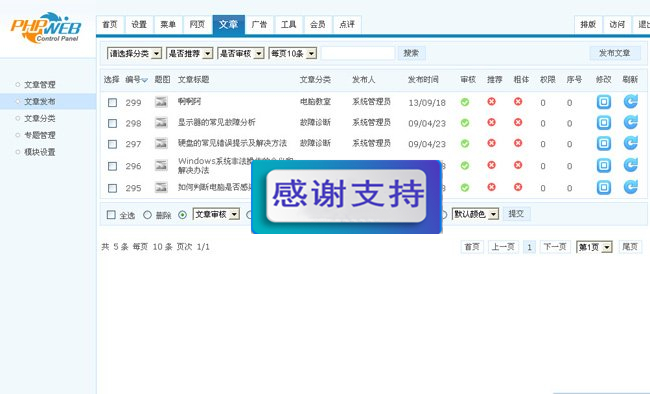Screen dimensions: 650x394
Task: Click the sort arrow beside 编号 column
Action: pyautogui.click(x=145, y=80)
